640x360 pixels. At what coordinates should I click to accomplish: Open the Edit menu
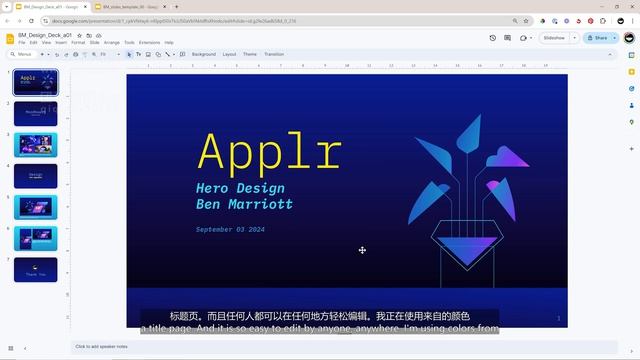coord(33,42)
